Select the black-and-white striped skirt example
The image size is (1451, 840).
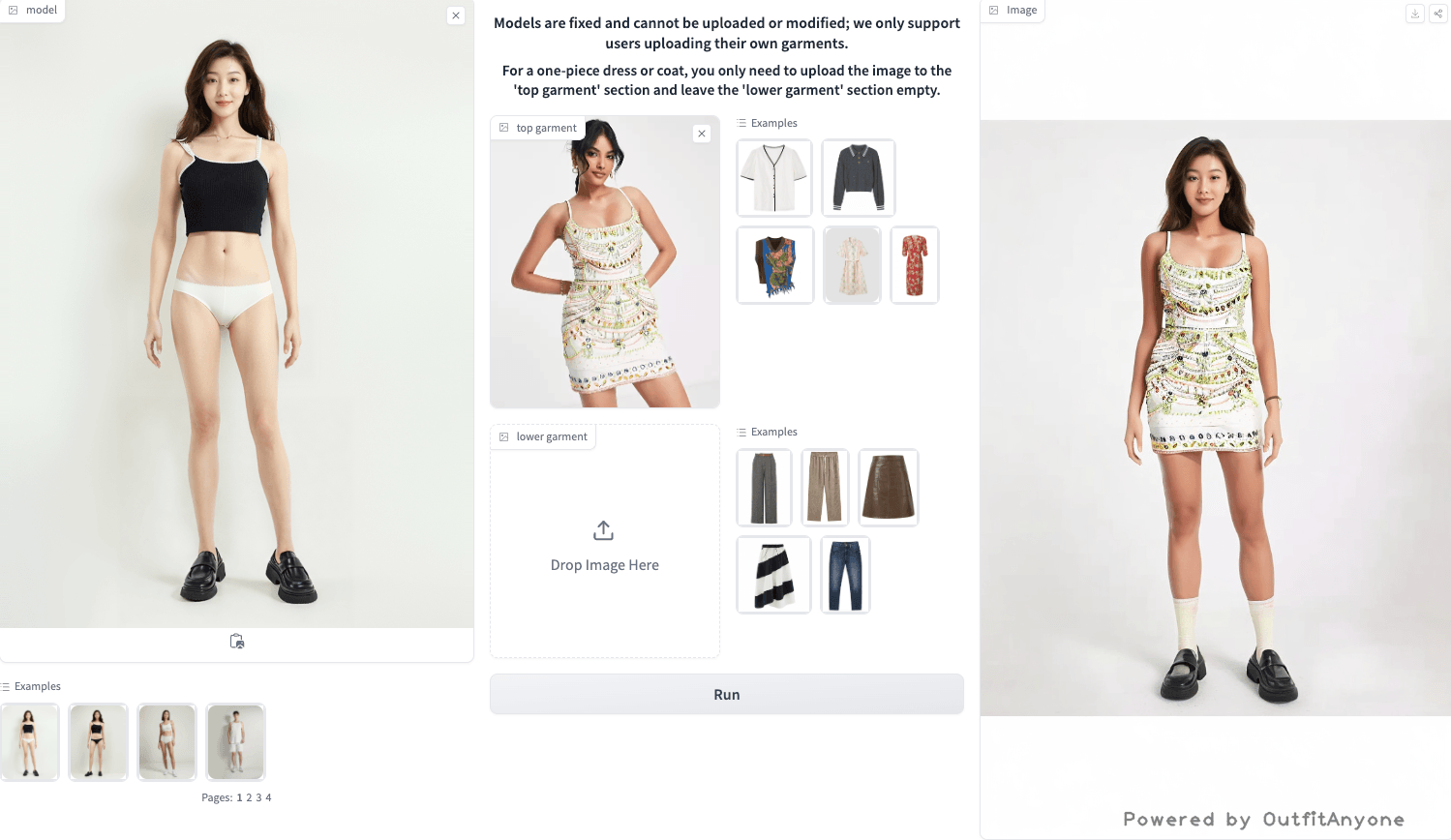(773, 575)
